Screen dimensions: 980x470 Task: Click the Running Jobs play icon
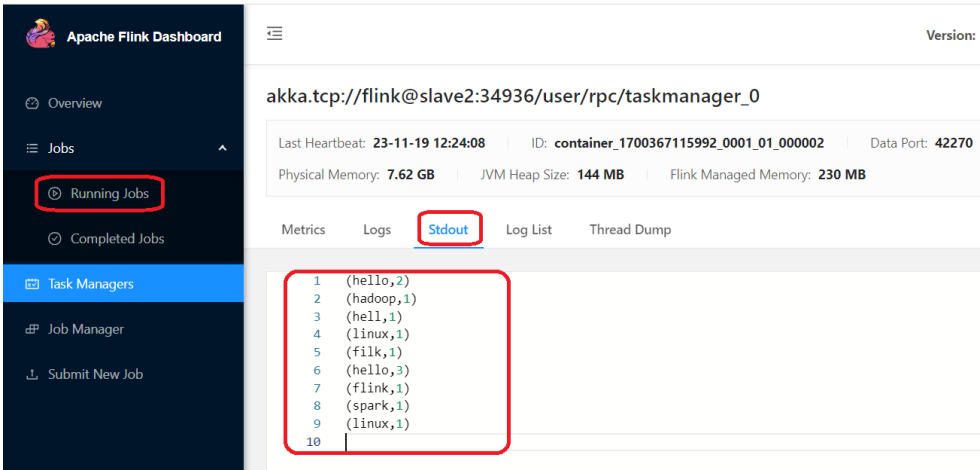pyautogui.click(x=55, y=194)
